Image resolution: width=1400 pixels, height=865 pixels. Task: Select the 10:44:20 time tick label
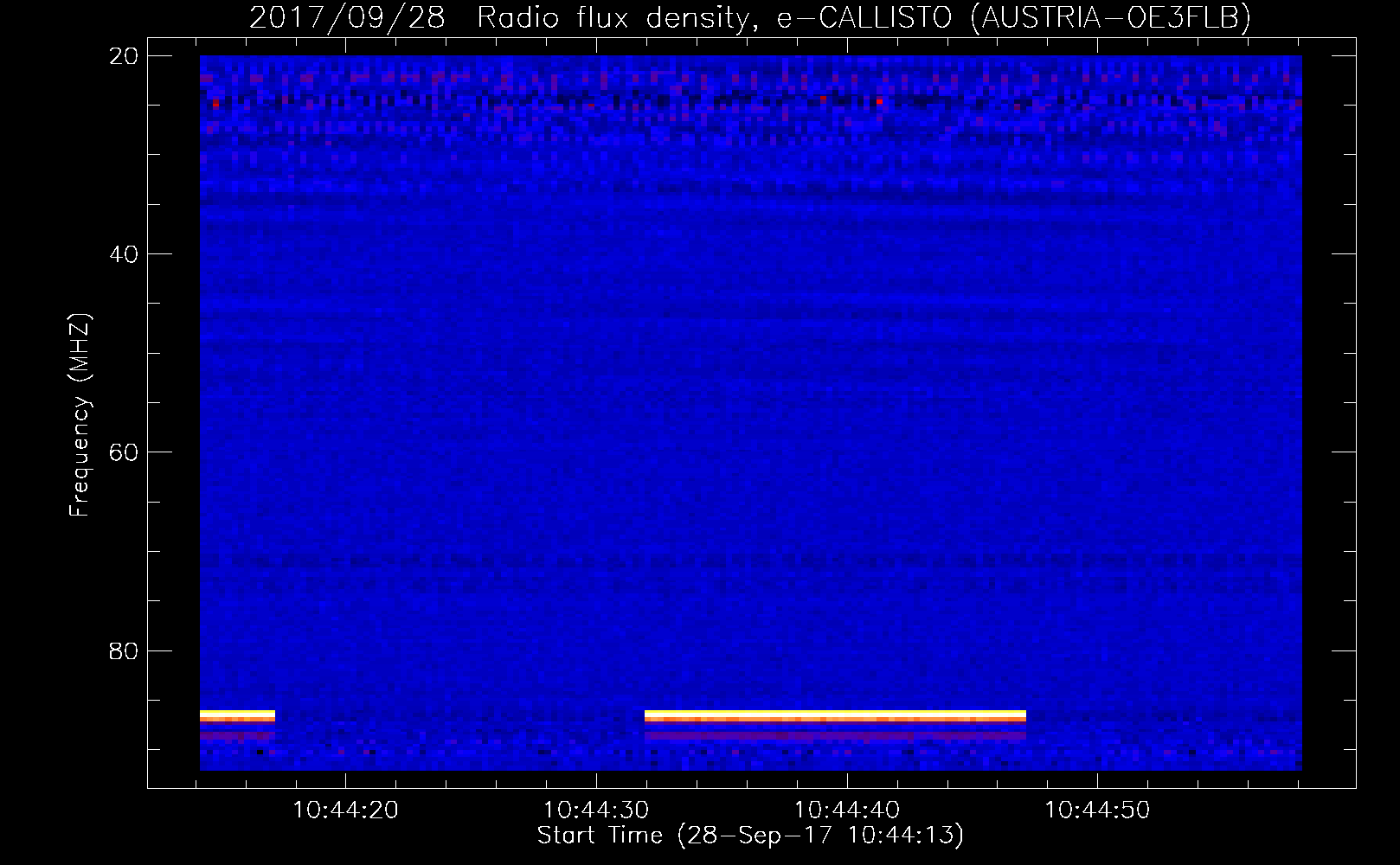[345, 811]
